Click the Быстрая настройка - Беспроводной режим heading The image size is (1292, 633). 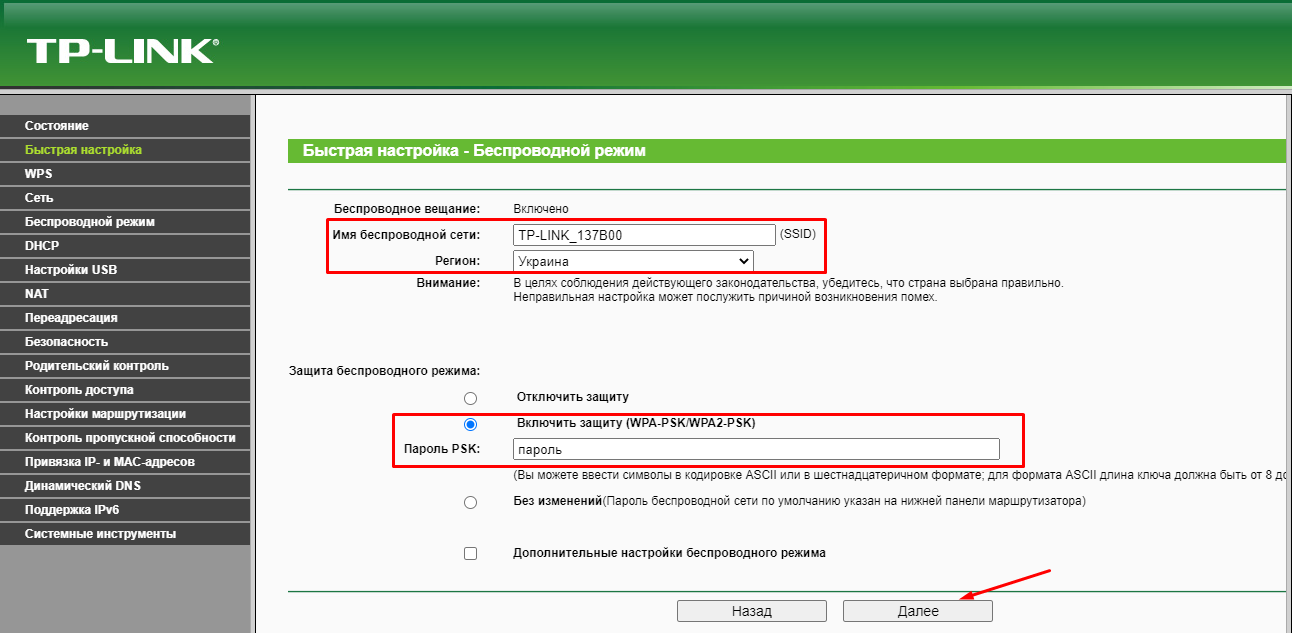coord(474,151)
